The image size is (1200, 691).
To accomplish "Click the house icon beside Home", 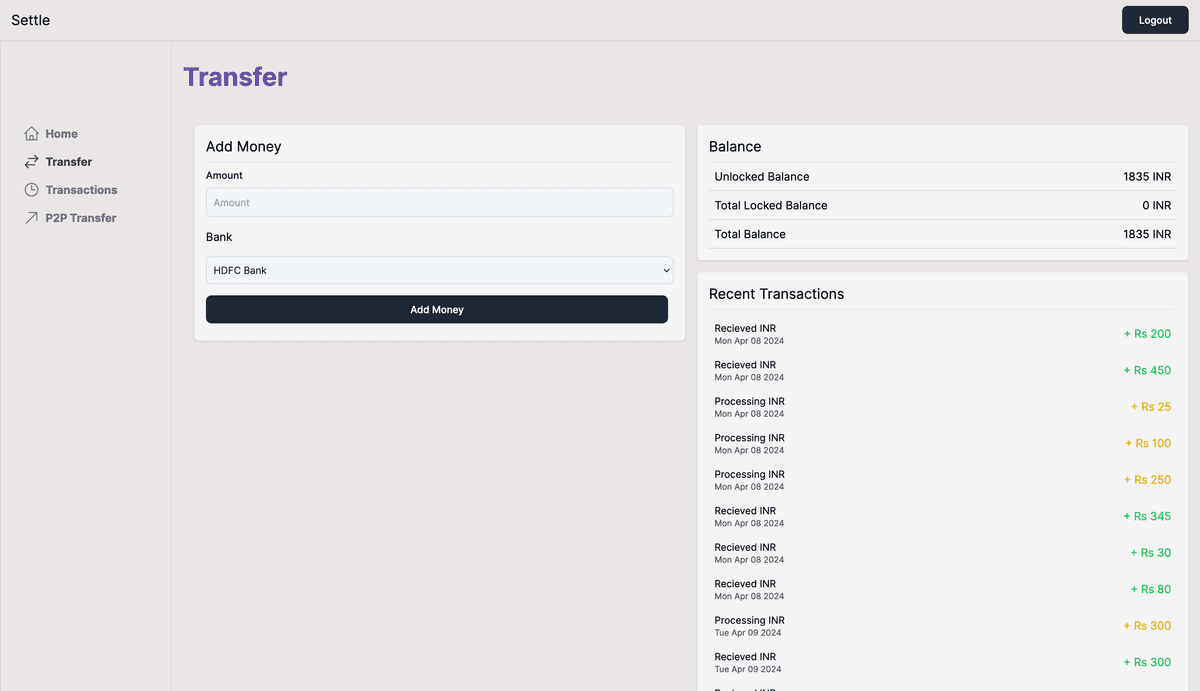I will [x=32, y=134].
